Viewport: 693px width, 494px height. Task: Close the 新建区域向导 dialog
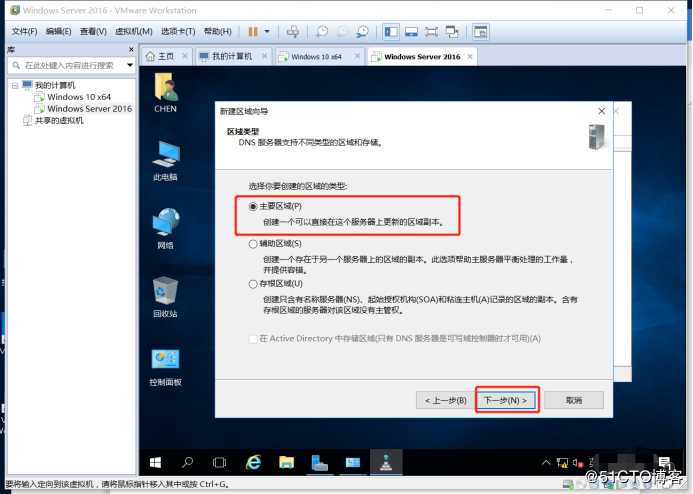pos(602,111)
